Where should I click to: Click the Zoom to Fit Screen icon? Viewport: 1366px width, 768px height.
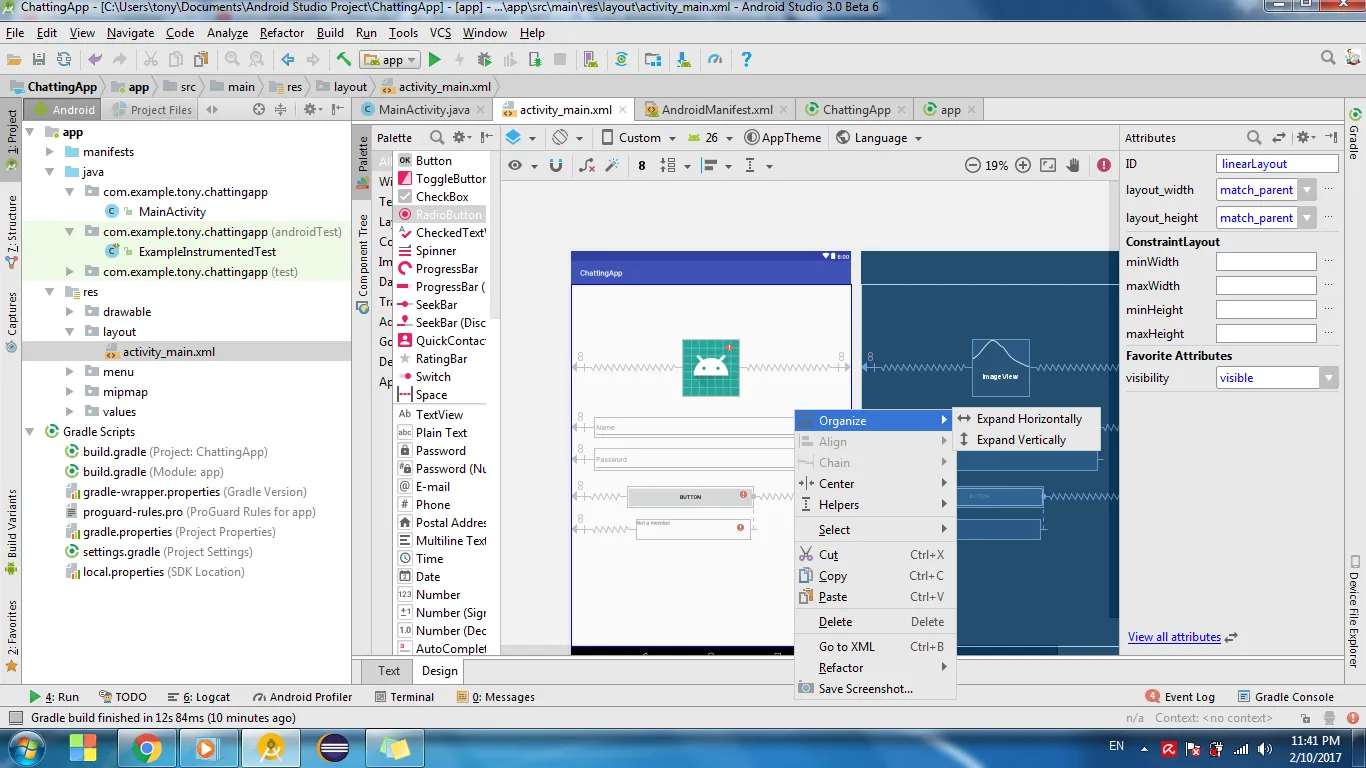[1048, 166]
